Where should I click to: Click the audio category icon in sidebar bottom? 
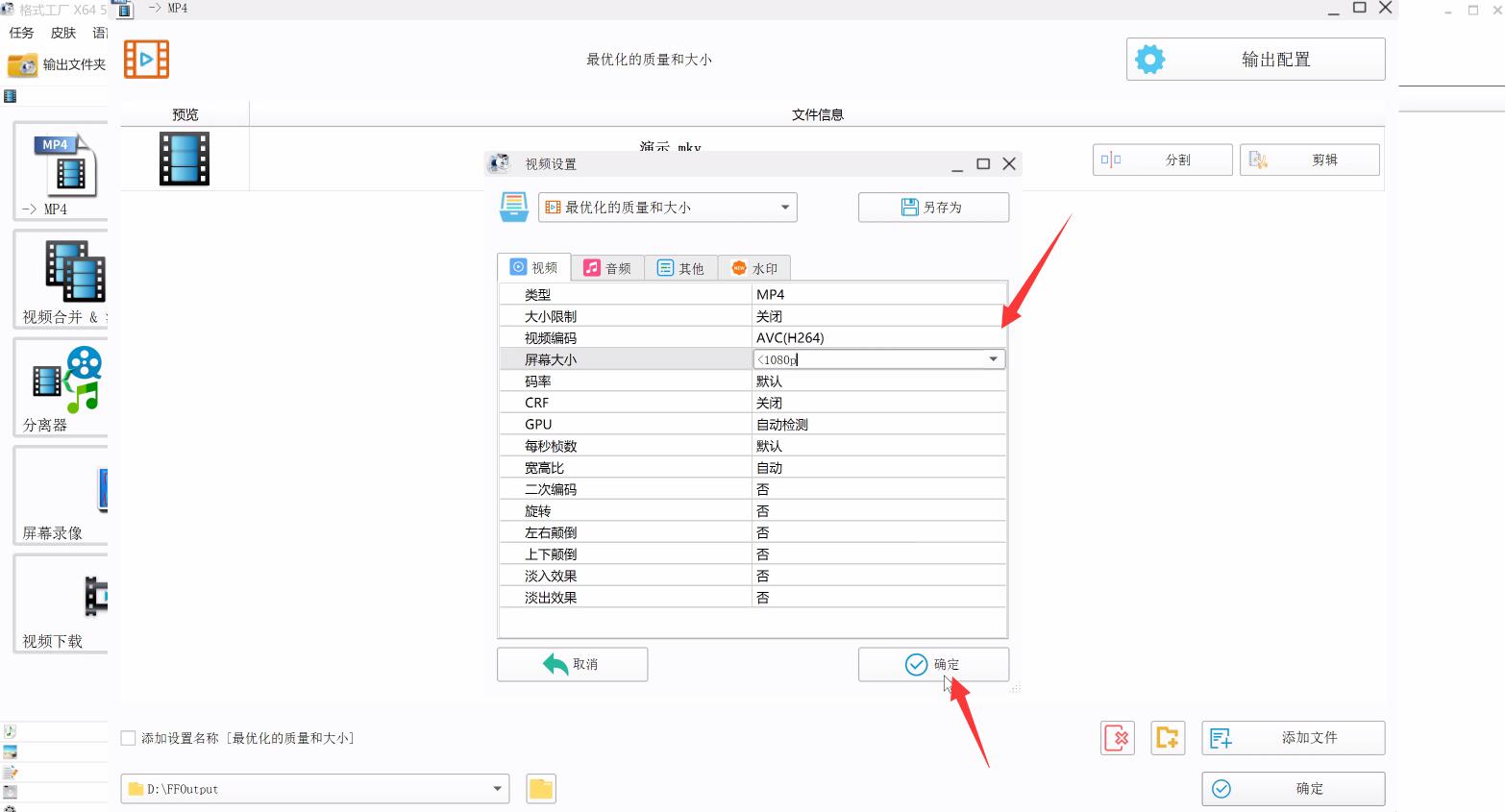pos(10,731)
